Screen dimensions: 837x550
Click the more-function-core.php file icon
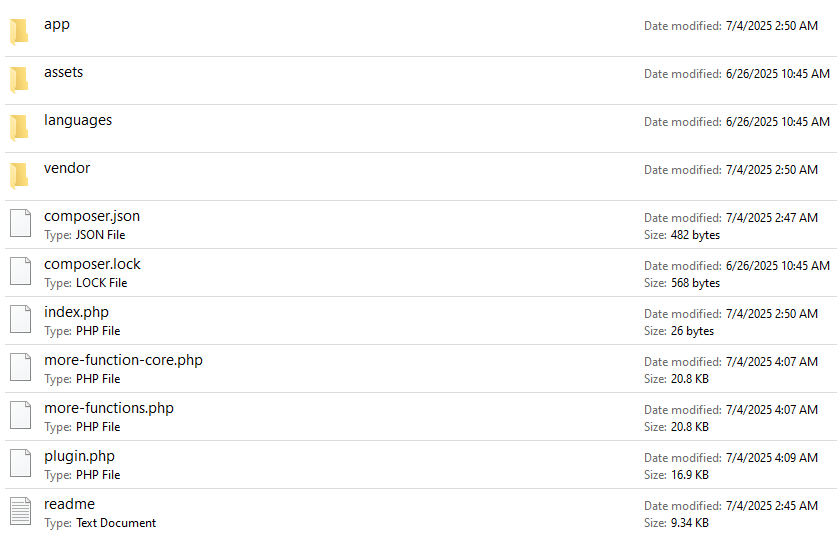pyautogui.click(x=20, y=367)
